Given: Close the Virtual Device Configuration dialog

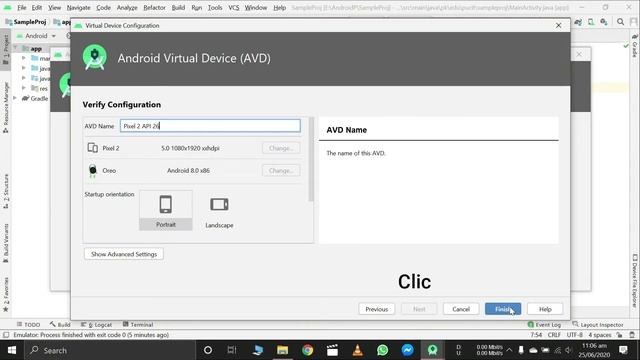Looking at the screenshot, I should 558,25.
